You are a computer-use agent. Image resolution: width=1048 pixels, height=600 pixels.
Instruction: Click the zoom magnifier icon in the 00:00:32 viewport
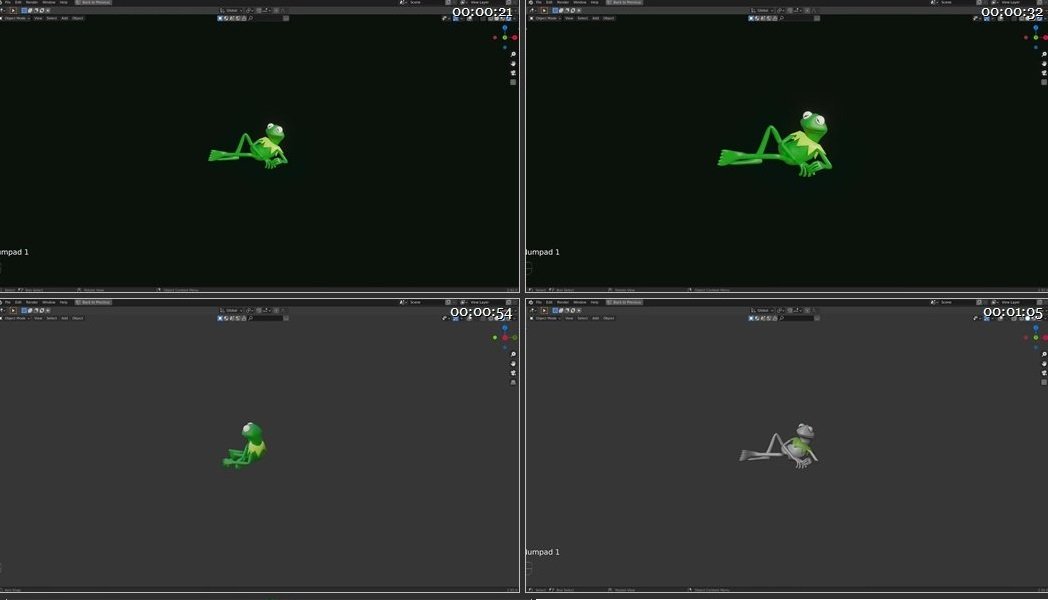tap(1044, 54)
